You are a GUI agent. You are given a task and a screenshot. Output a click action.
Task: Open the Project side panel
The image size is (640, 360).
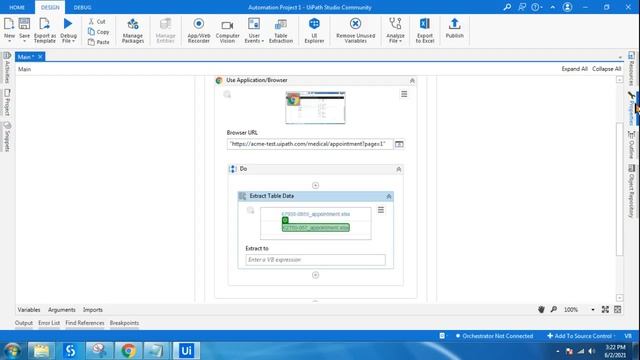(7, 102)
